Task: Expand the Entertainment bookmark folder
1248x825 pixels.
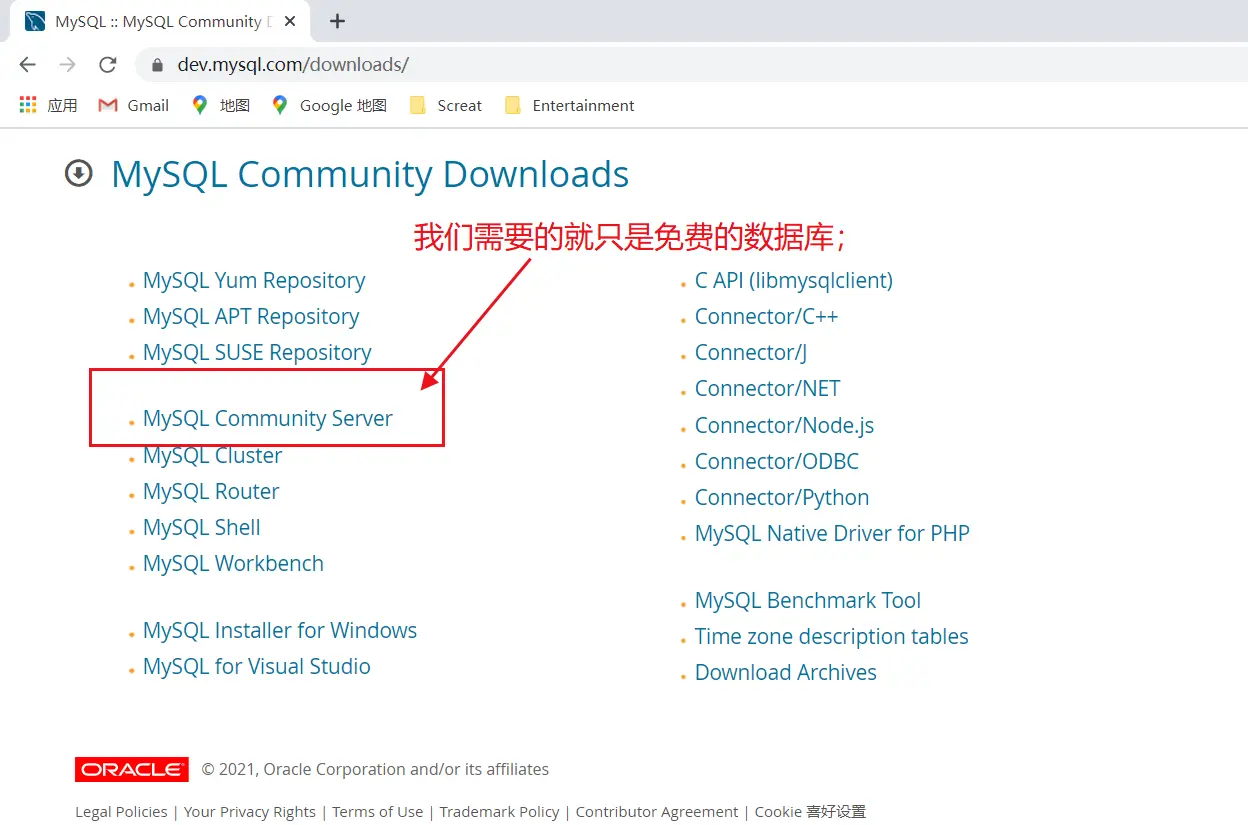Action: click(569, 105)
